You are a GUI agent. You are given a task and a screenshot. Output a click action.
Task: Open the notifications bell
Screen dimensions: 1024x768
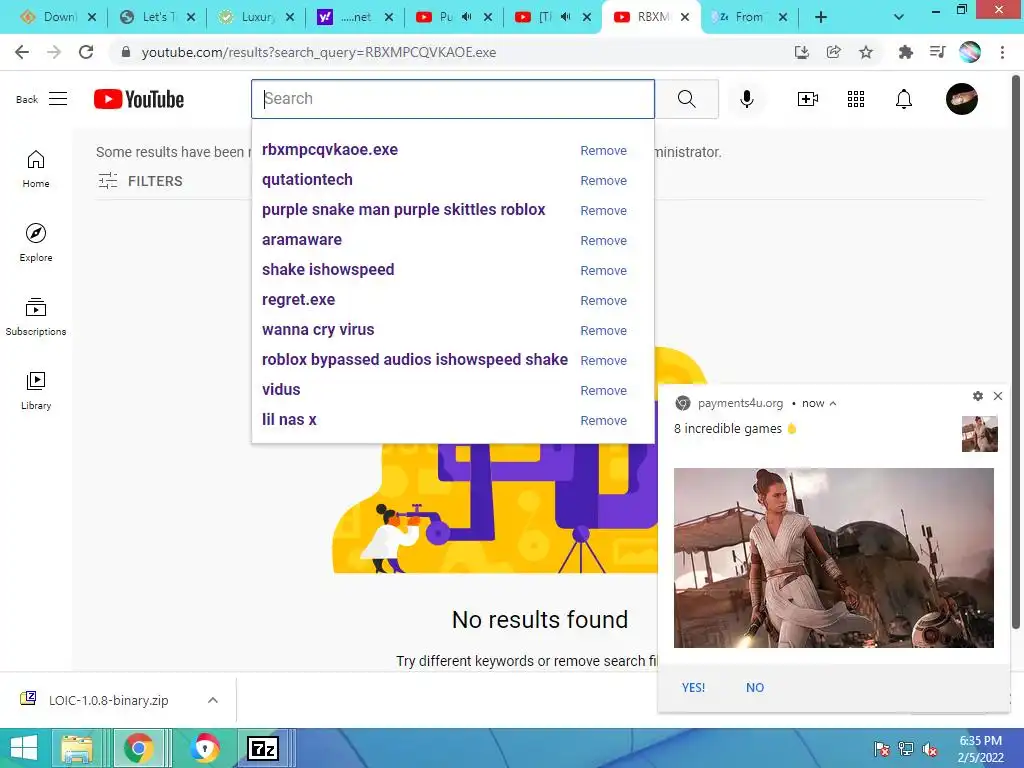tap(904, 99)
